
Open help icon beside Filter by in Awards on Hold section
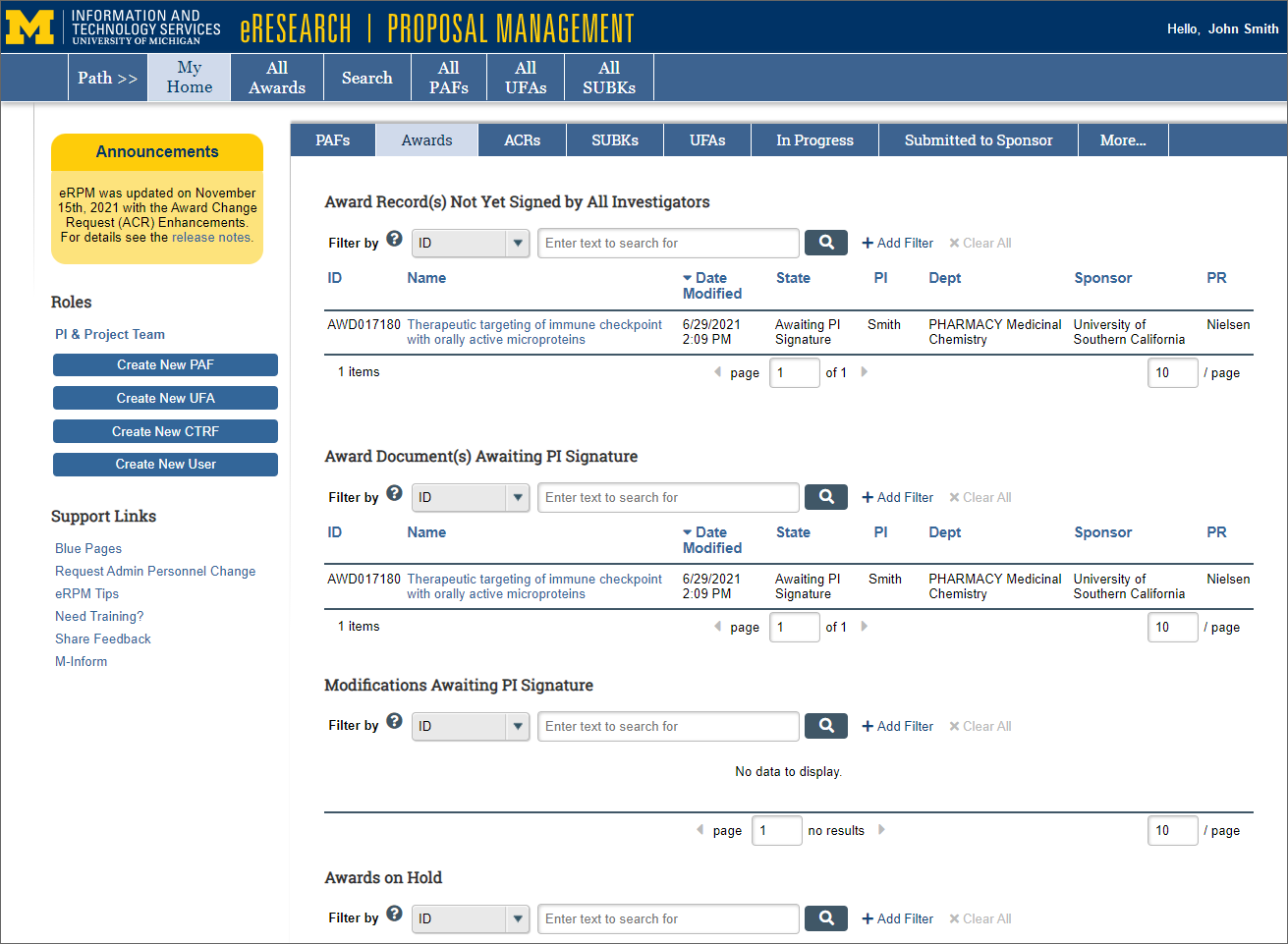coord(394,914)
